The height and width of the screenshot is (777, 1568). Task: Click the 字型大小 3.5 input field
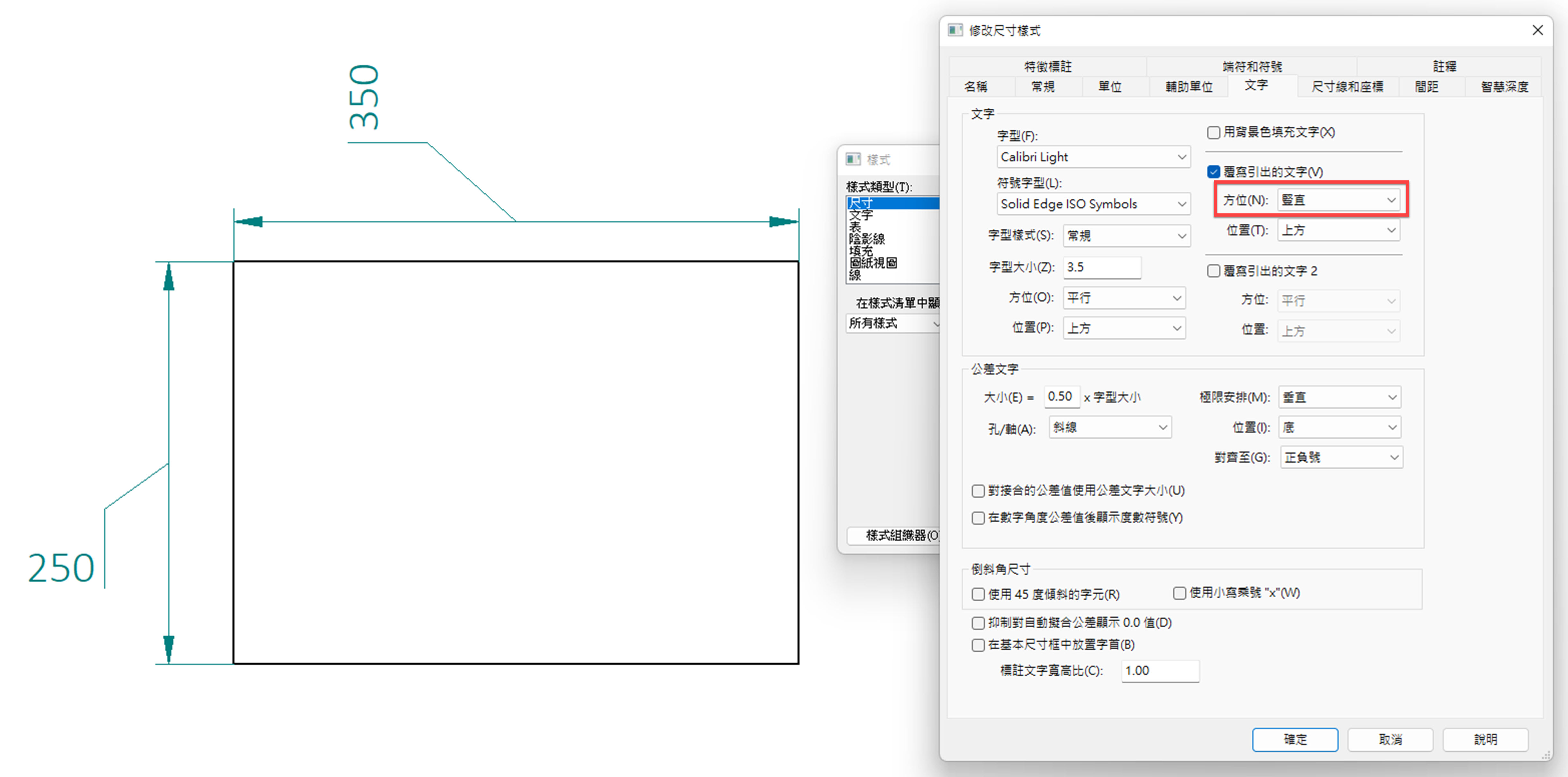coord(1102,267)
